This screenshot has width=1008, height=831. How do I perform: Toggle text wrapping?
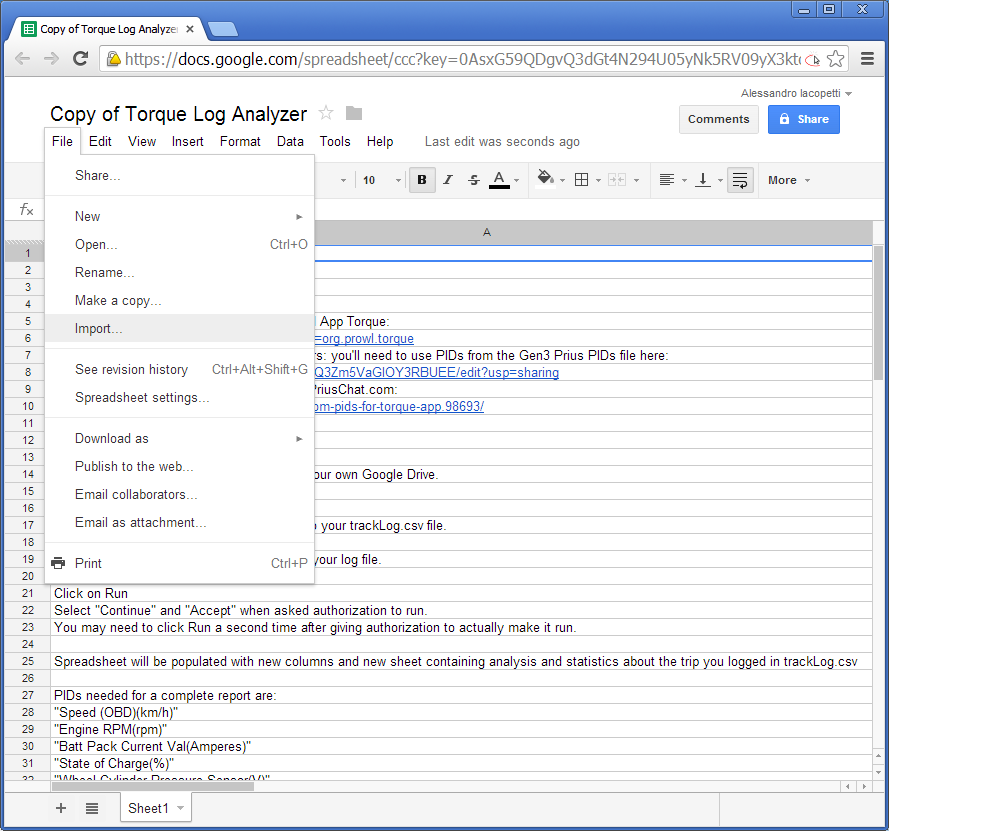739,180
